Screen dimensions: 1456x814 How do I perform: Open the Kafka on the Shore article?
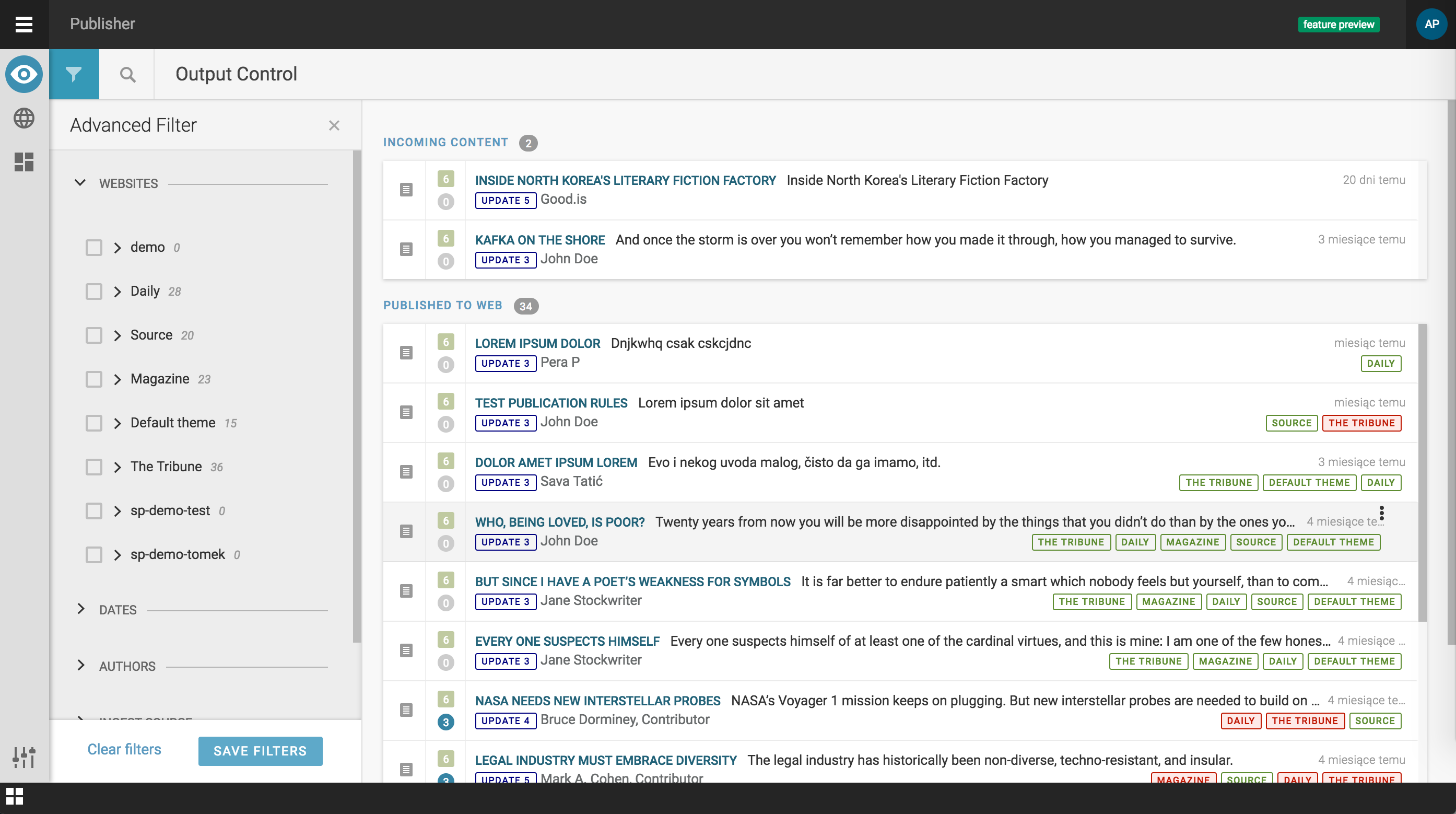click(x=539, y=240)
